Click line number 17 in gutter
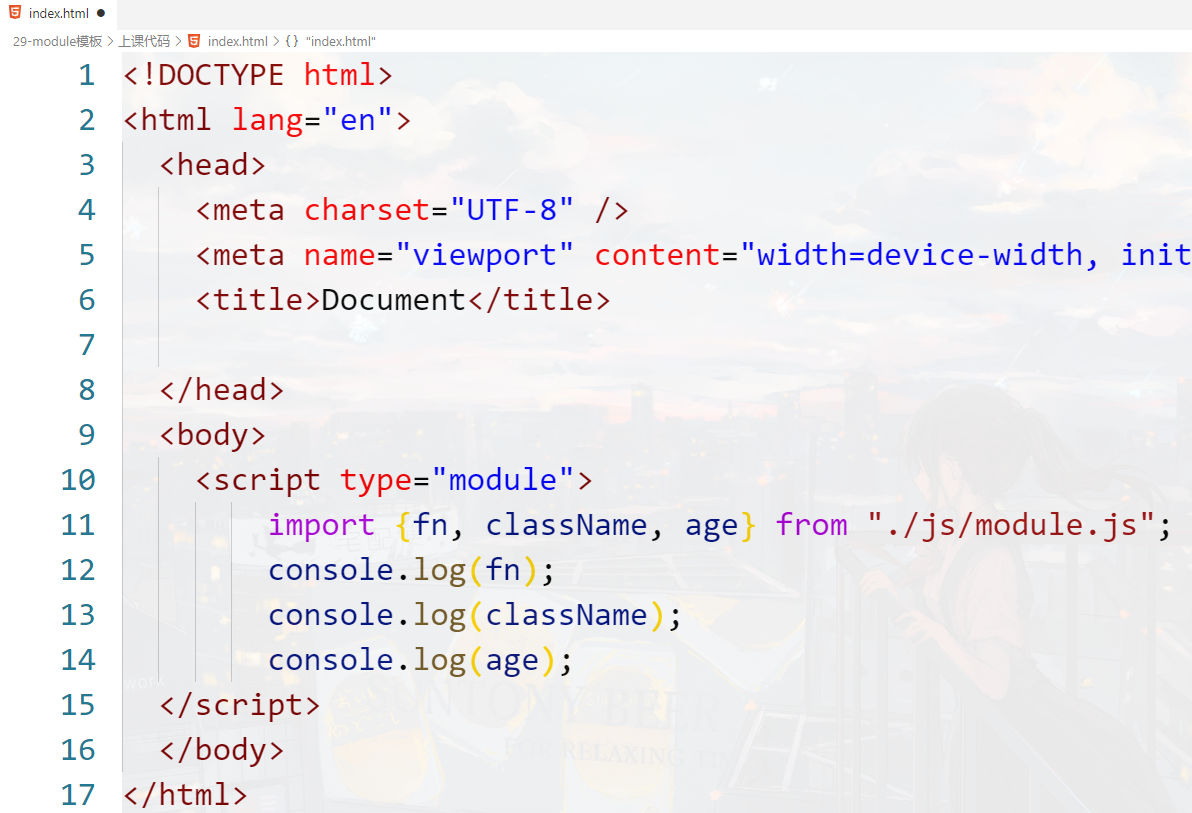 pos(78,795)
